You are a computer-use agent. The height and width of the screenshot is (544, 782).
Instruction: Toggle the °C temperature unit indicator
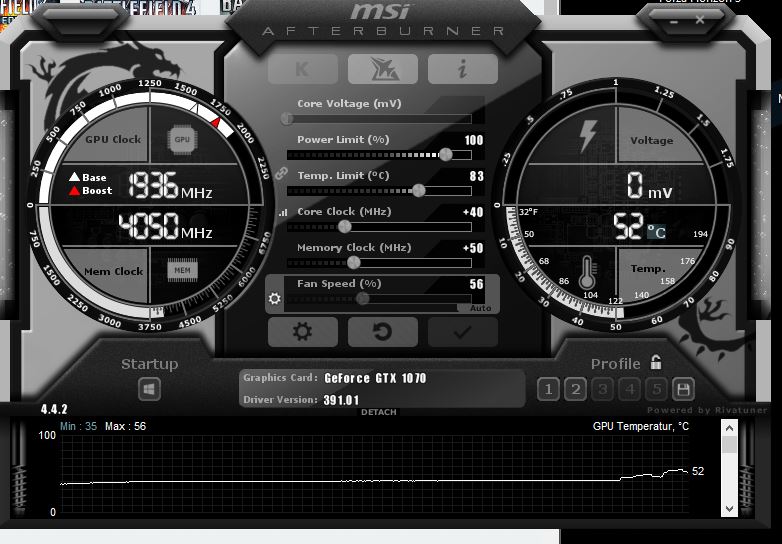tap(656, 232)
